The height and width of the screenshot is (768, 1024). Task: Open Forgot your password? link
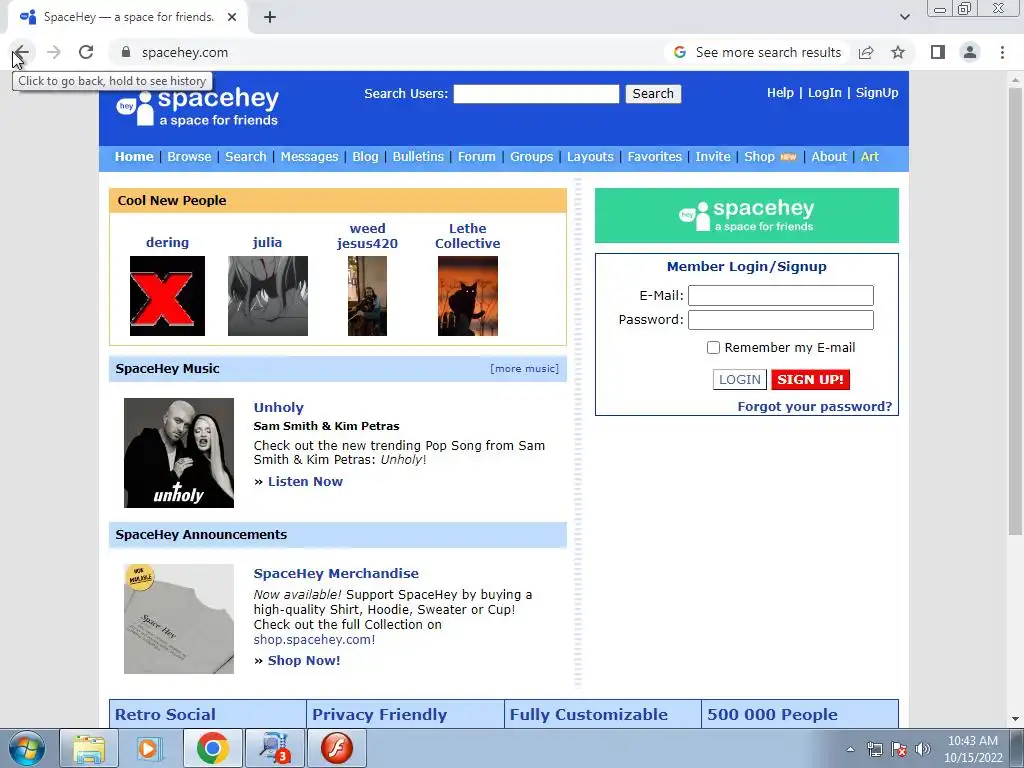point(815,406)
